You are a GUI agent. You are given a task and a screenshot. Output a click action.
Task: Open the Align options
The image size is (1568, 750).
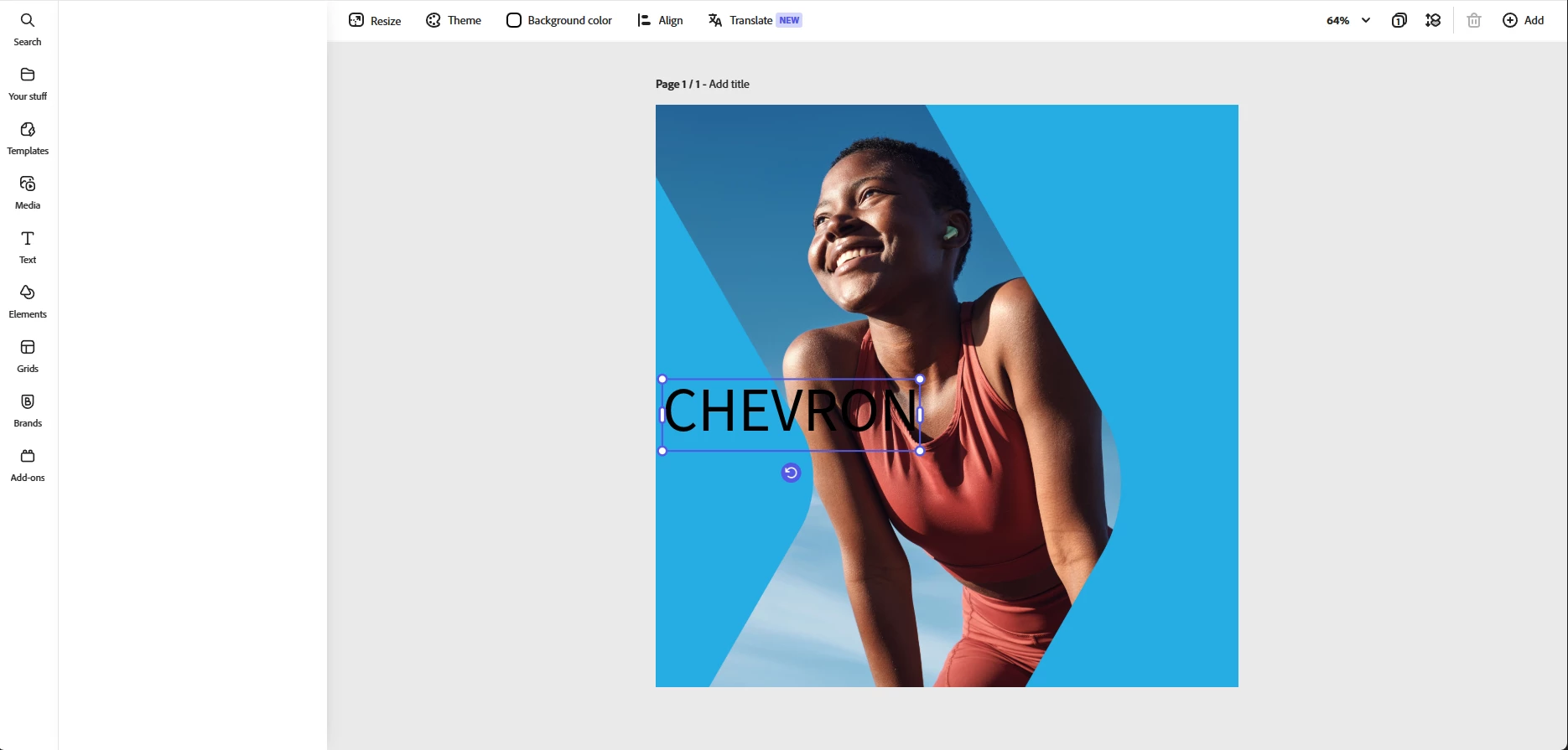click(x=661, y=20)
